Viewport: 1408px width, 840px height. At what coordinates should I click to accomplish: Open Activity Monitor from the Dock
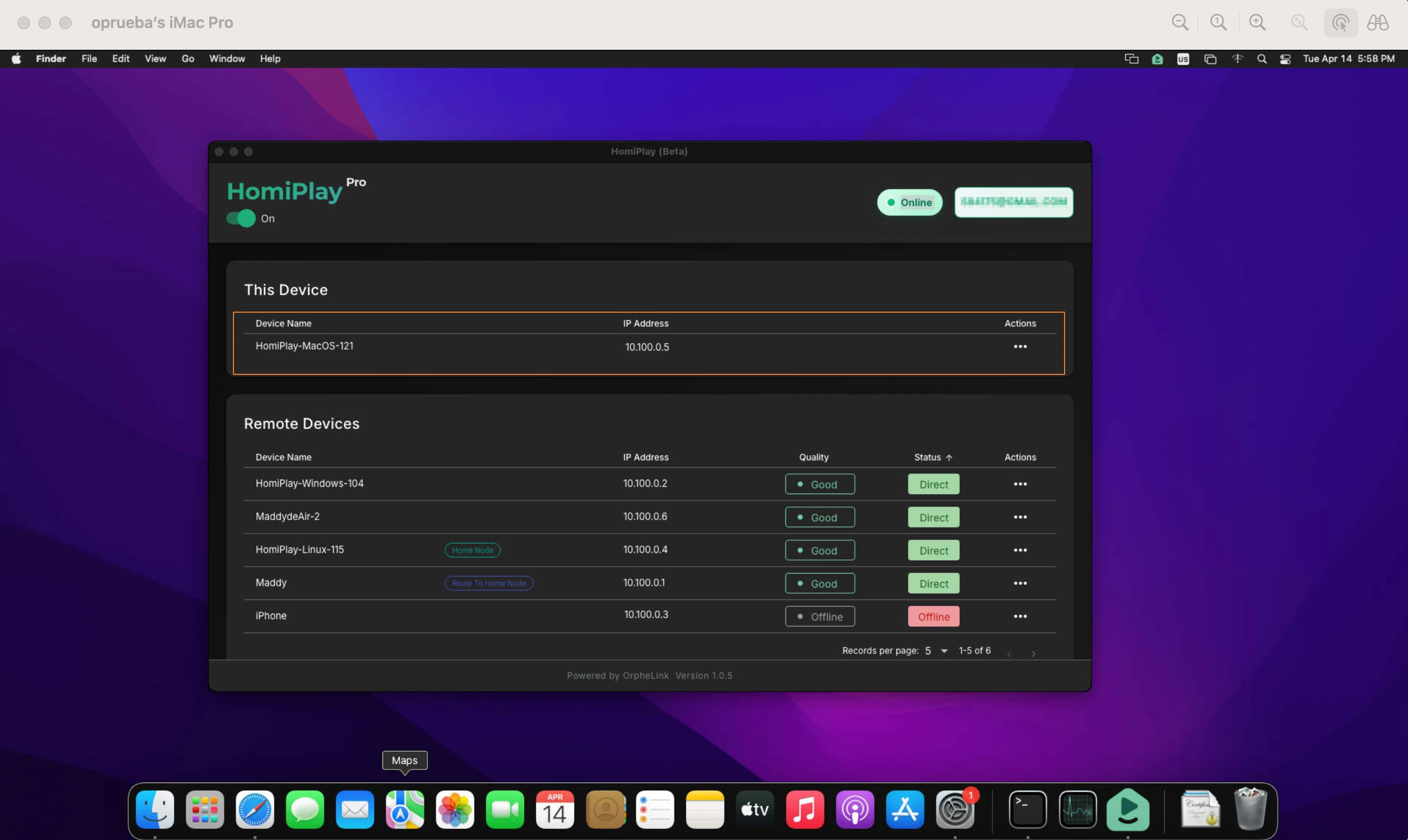pos(1078,809)
